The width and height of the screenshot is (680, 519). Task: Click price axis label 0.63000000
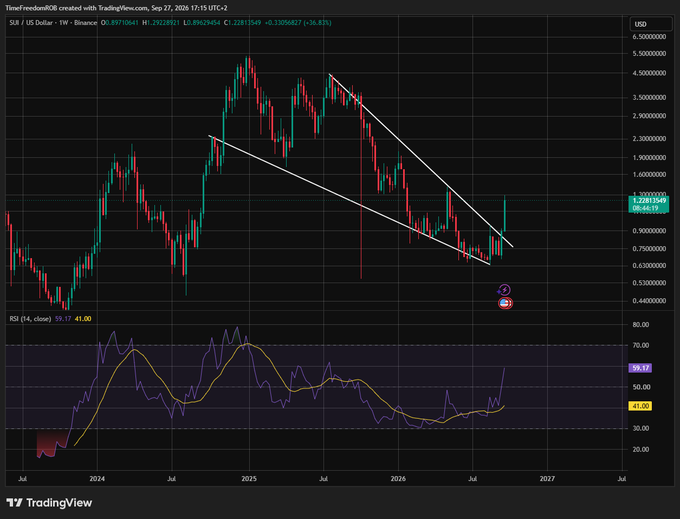(x=649, y=265)
